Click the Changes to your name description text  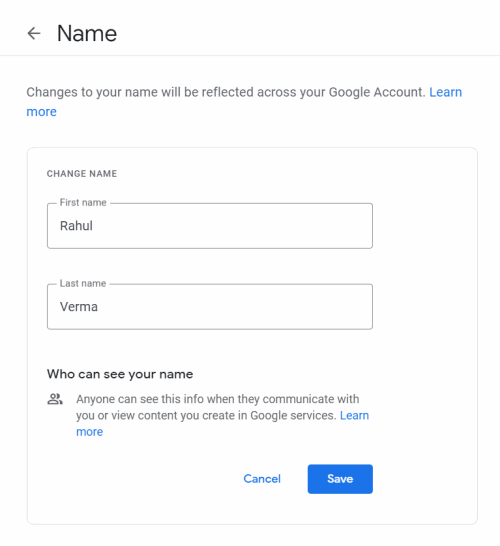tap(226, 92)
